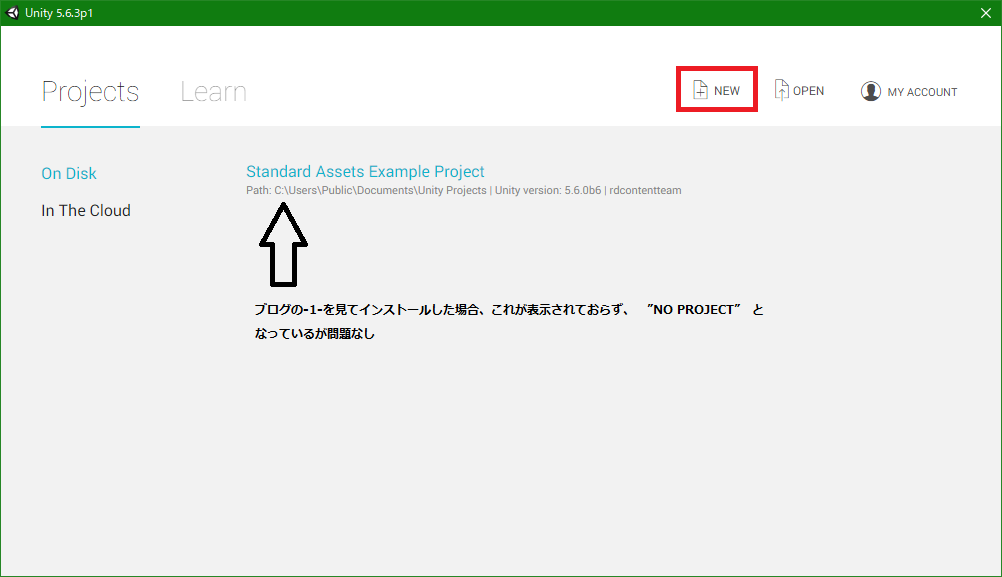This screenshot has width=1002, height=577.
Task: Select the On Disk projects list
Action: coord(69,173)
